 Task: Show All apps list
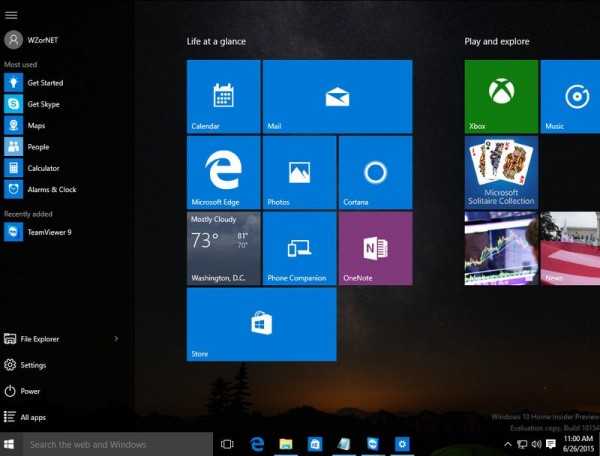(25, 417)
